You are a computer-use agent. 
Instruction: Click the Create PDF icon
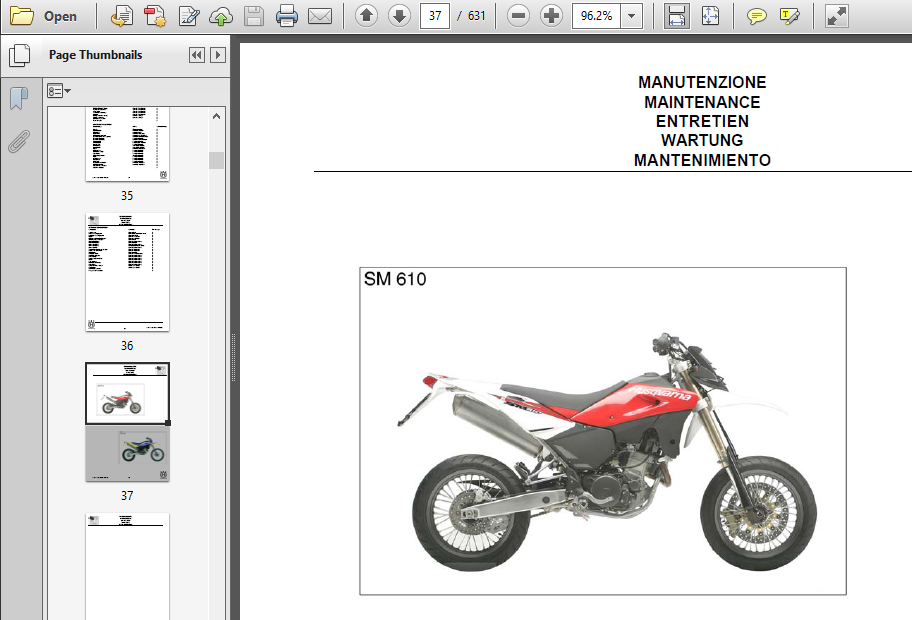click(x=155, y=16)
